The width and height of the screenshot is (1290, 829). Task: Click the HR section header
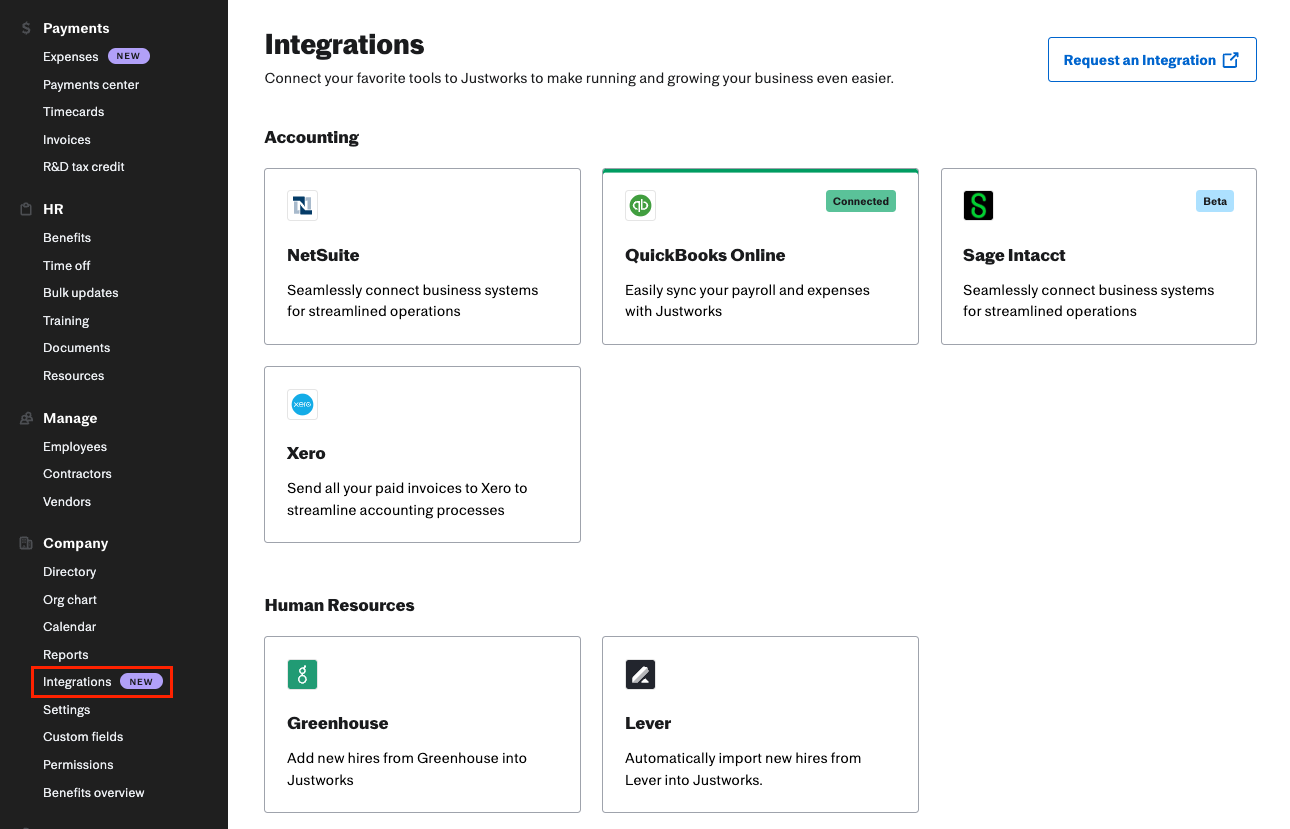53,209
